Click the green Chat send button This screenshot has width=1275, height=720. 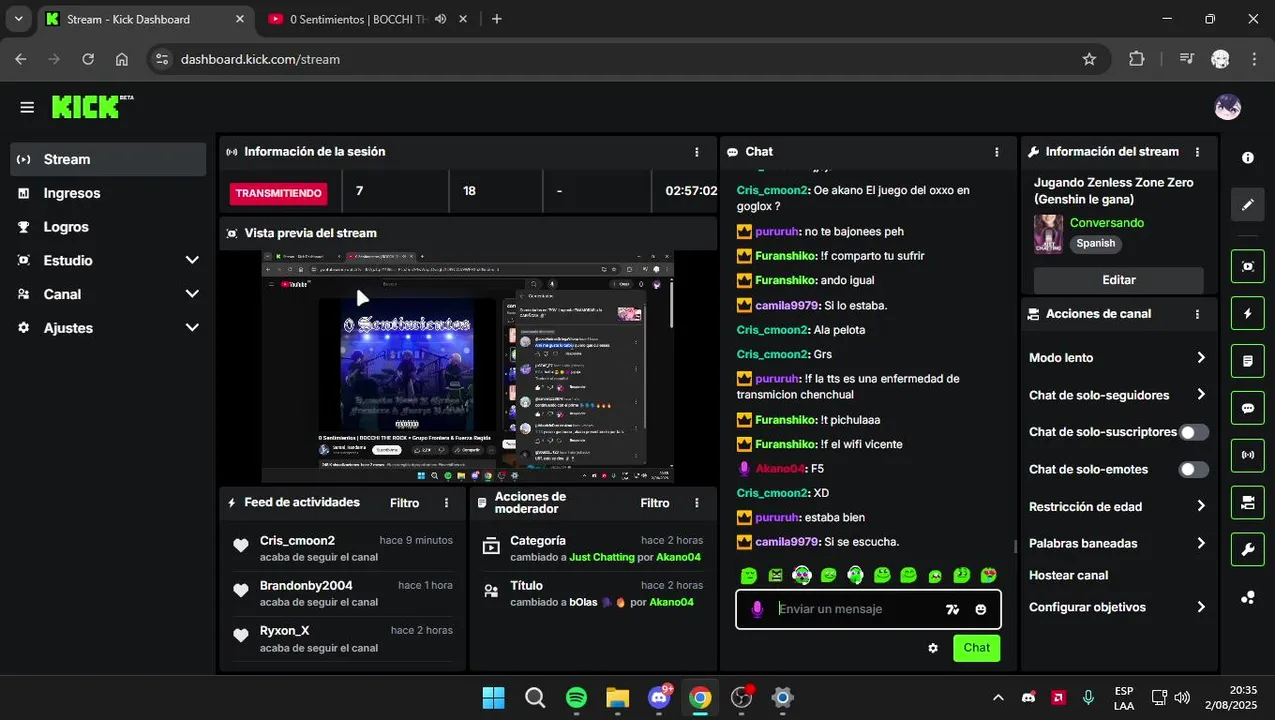[976, 648]
